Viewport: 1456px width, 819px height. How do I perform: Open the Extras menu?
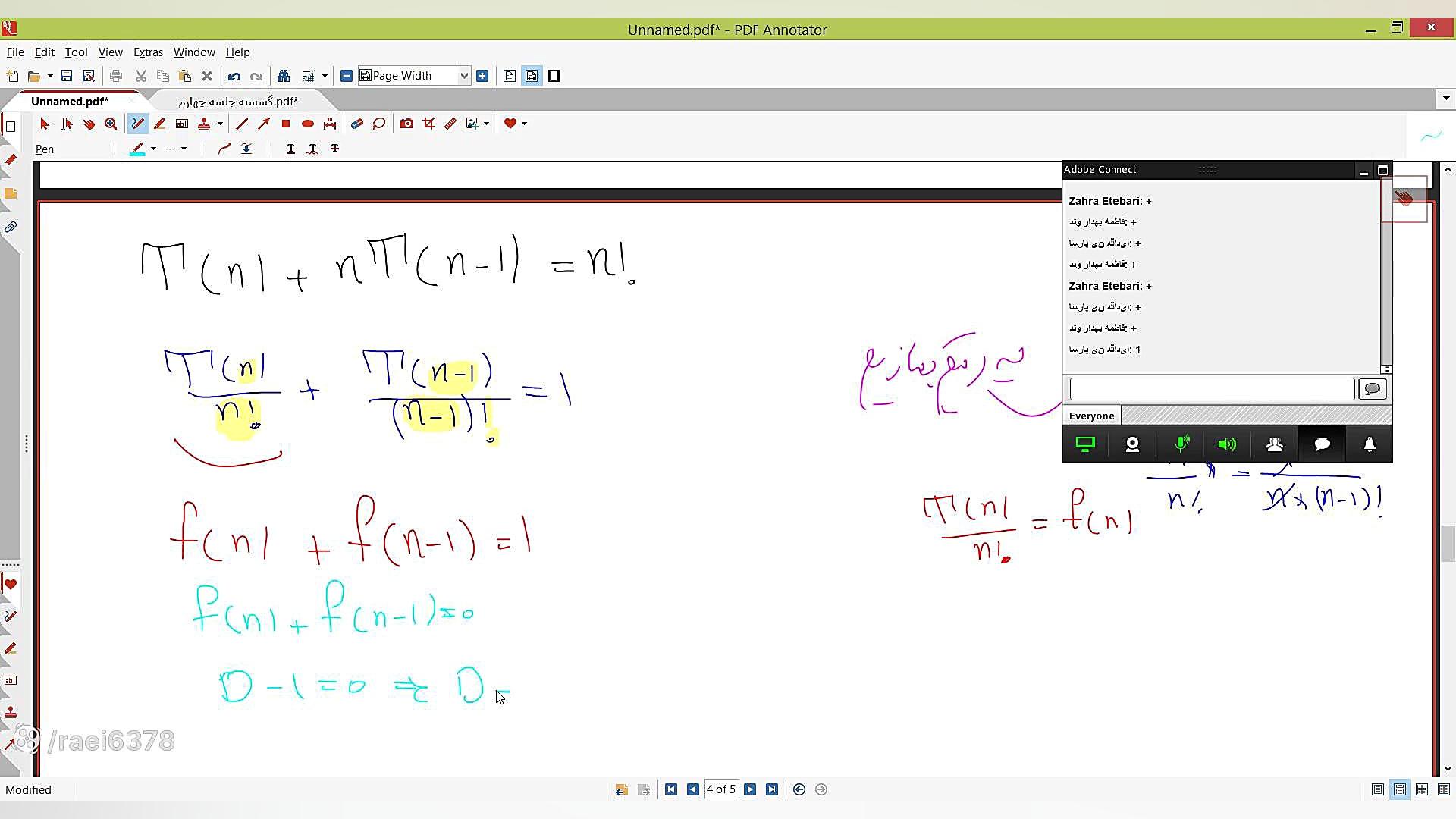click(x=148, y=52)
